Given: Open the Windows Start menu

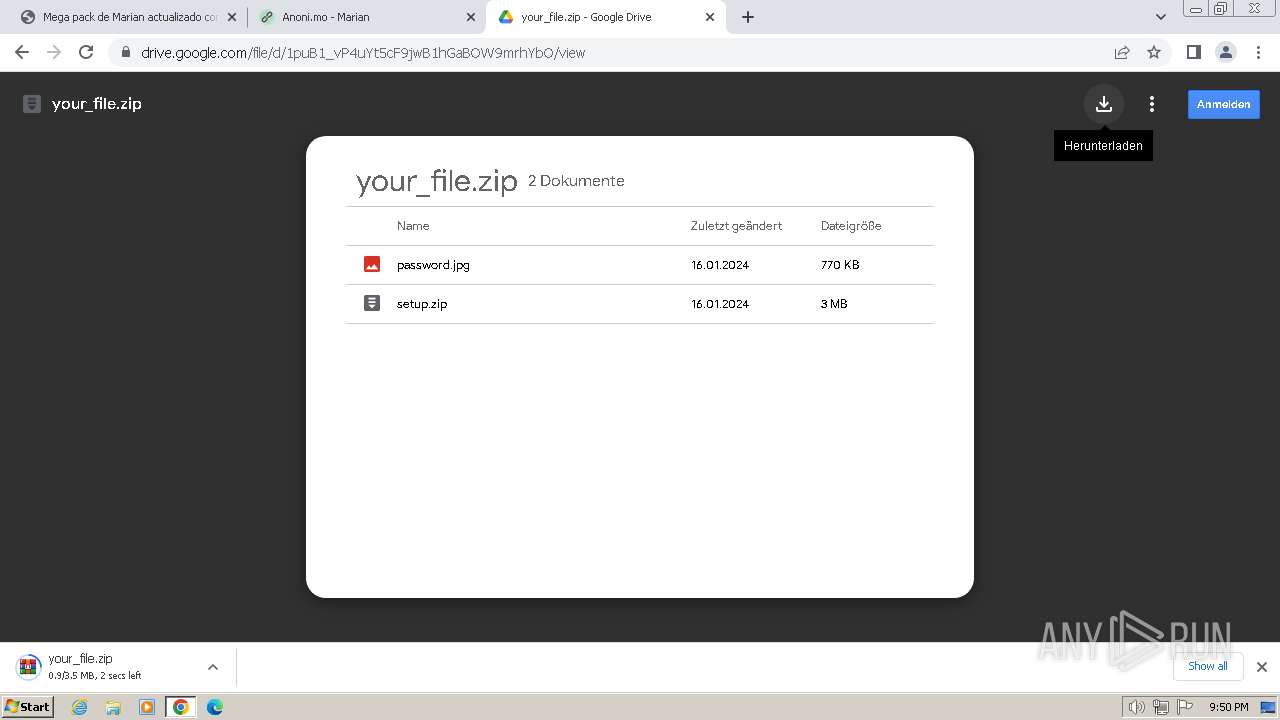Looking at the screenshot, I should [x=28, y=707].
